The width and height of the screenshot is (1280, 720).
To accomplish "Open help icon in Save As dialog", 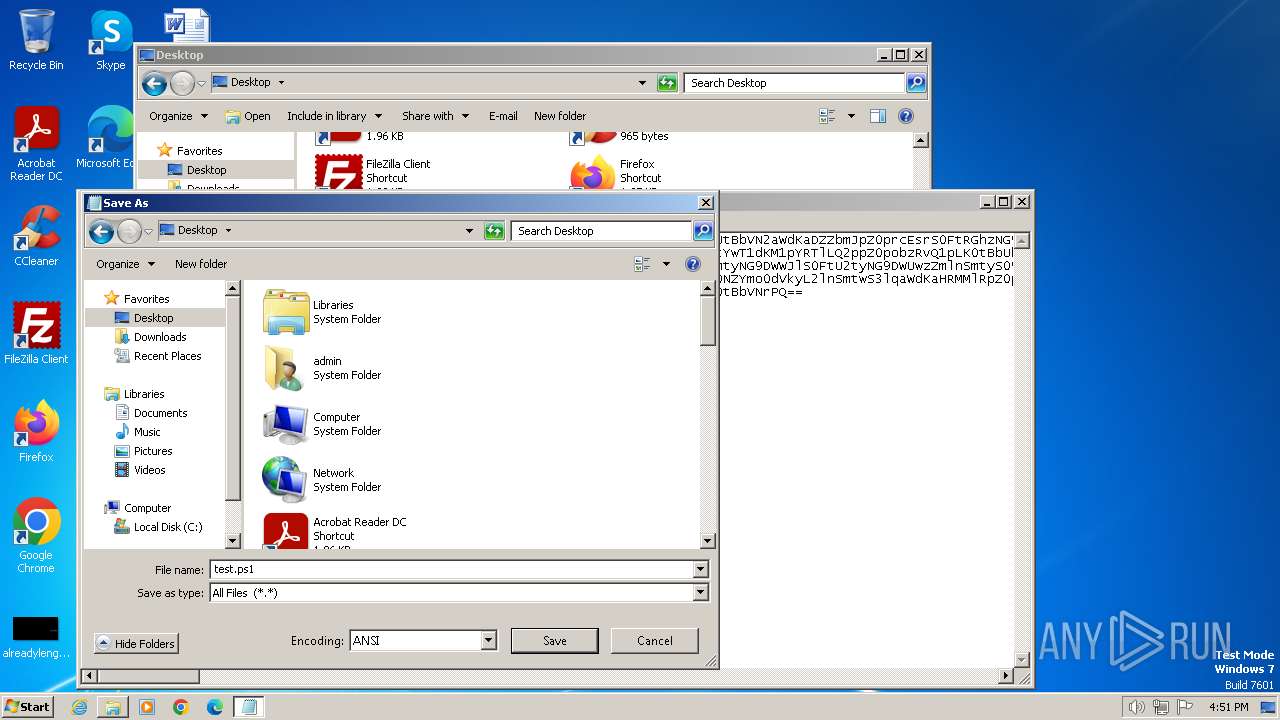I will pos(692,264).
